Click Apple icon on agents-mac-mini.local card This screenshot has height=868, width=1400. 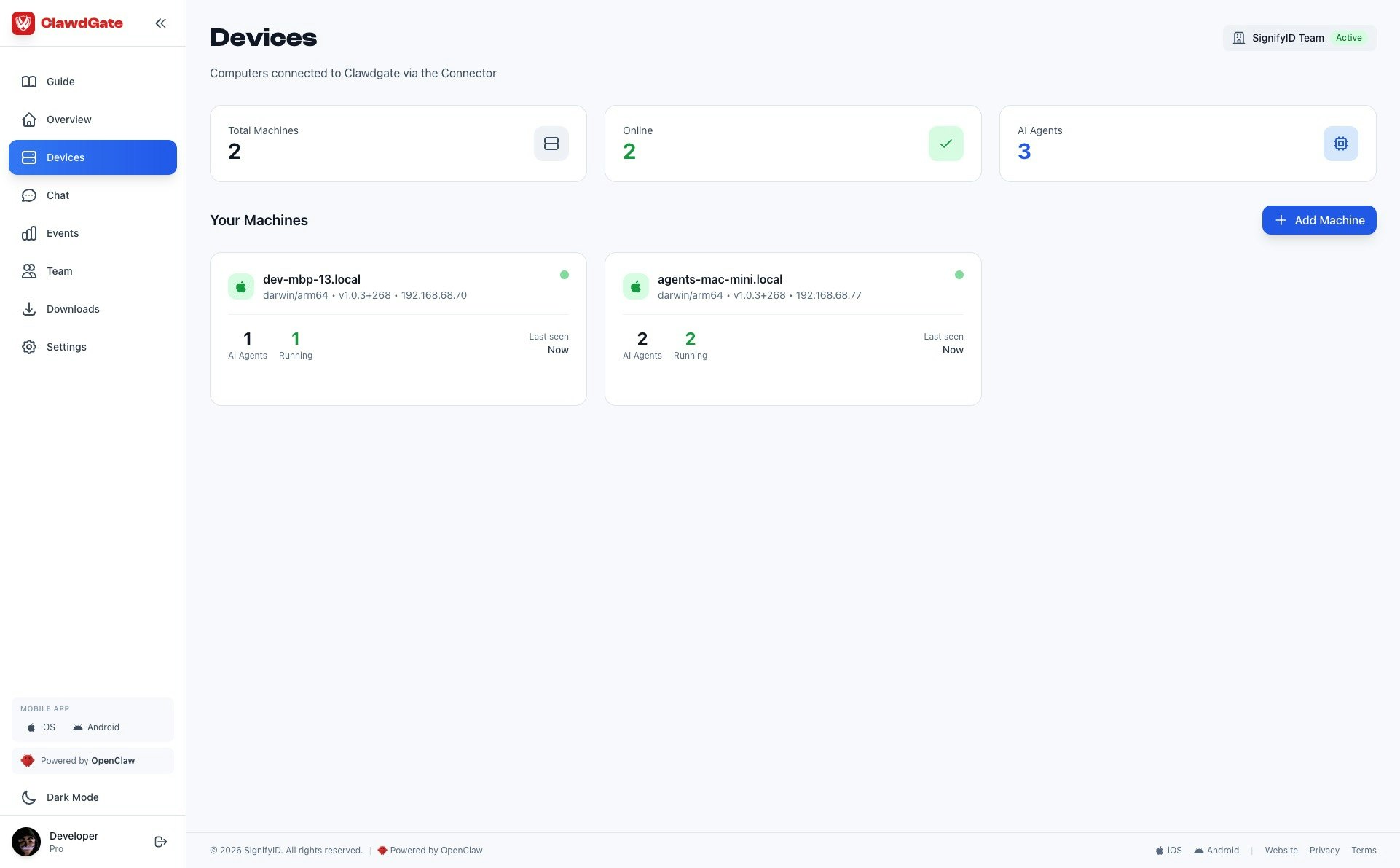click(636, 286)
